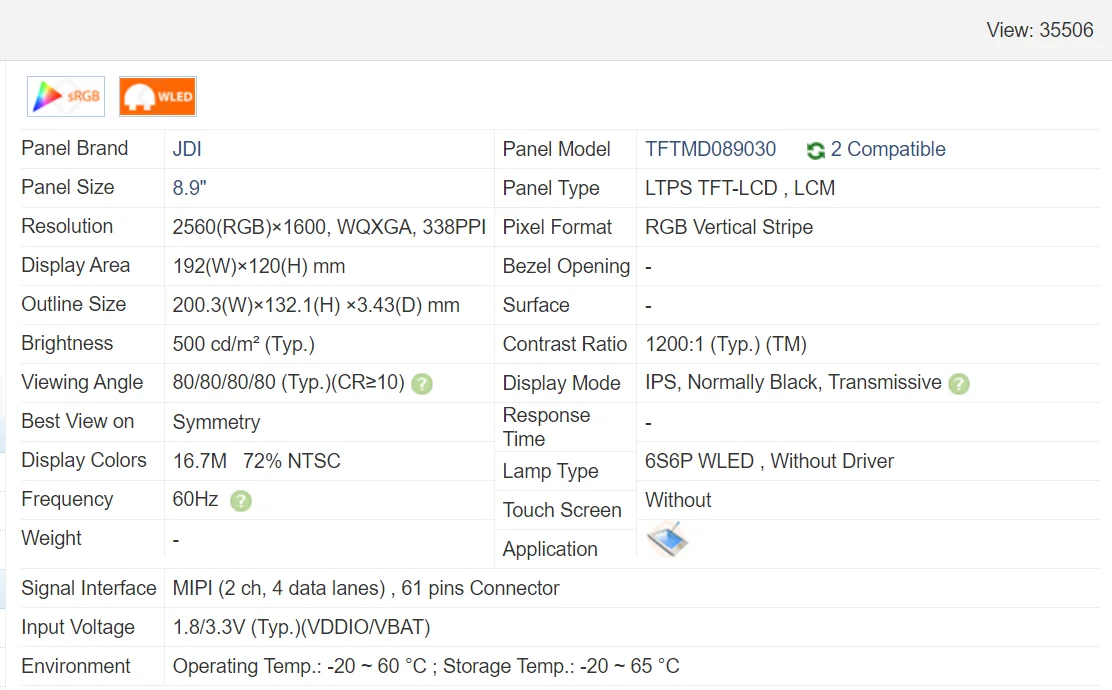Click the Environment label

[x=76, y=666]
